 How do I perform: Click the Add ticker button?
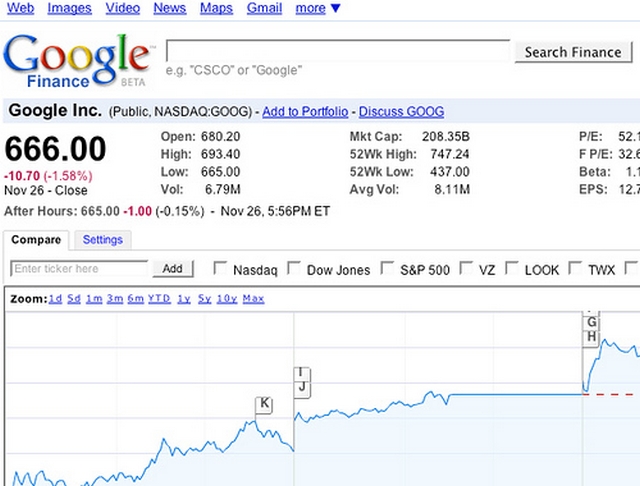(x=173, y=269)
